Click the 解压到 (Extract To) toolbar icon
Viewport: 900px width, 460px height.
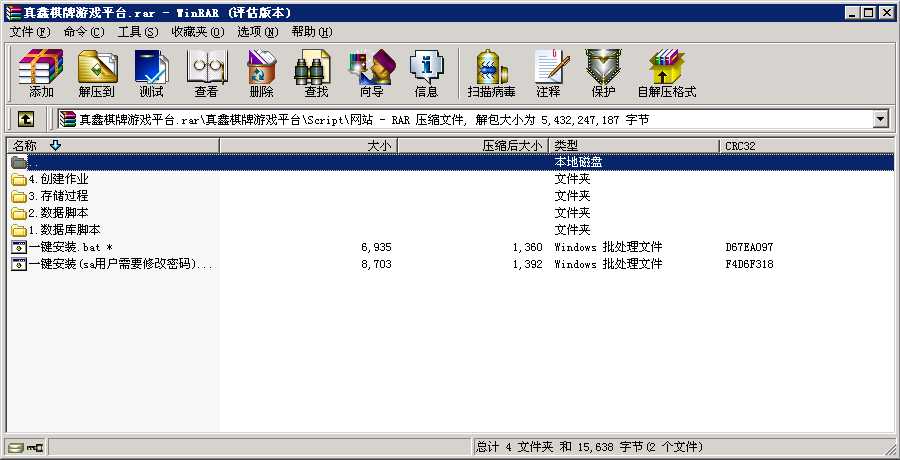(97, 67)
